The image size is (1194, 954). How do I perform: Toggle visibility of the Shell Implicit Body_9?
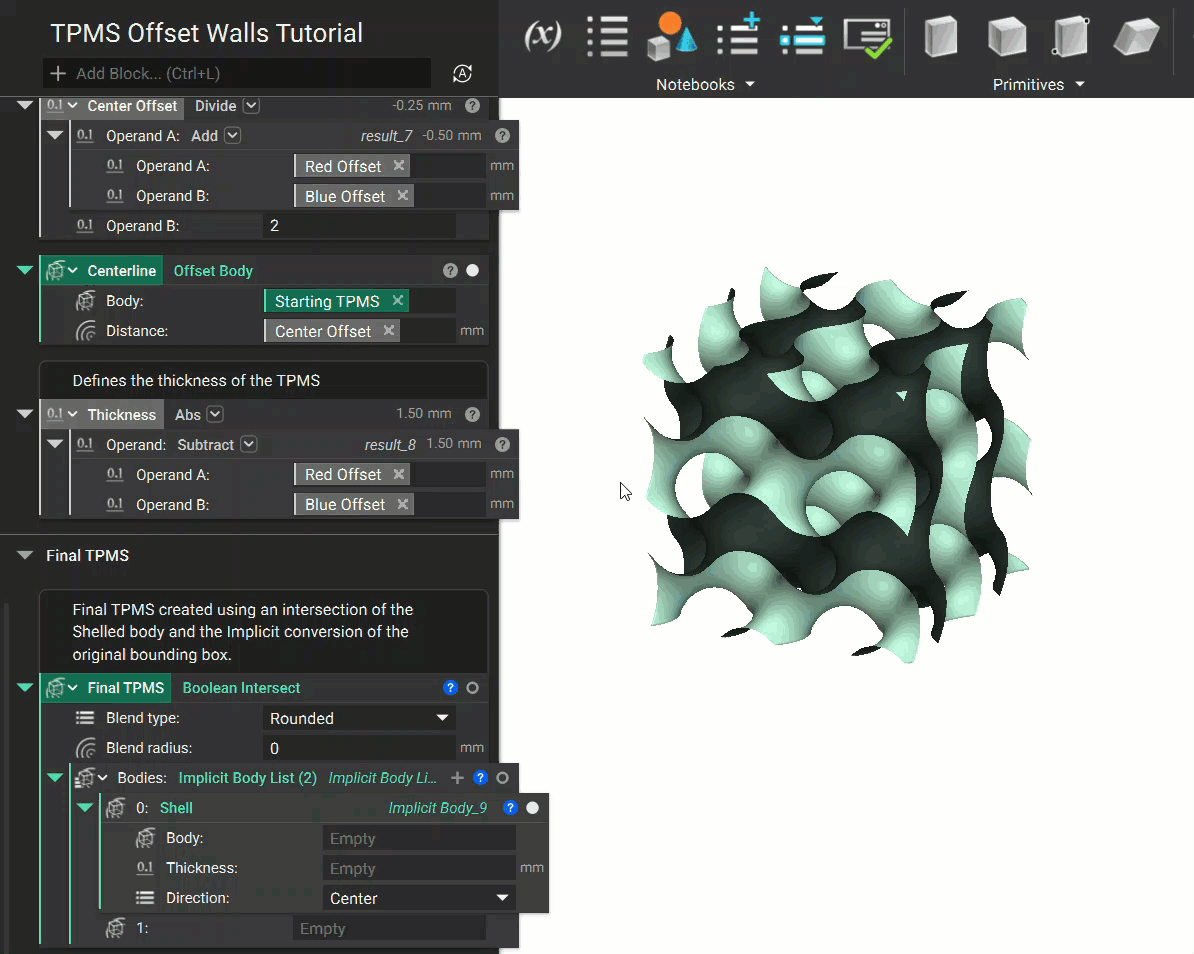(532, 808)
